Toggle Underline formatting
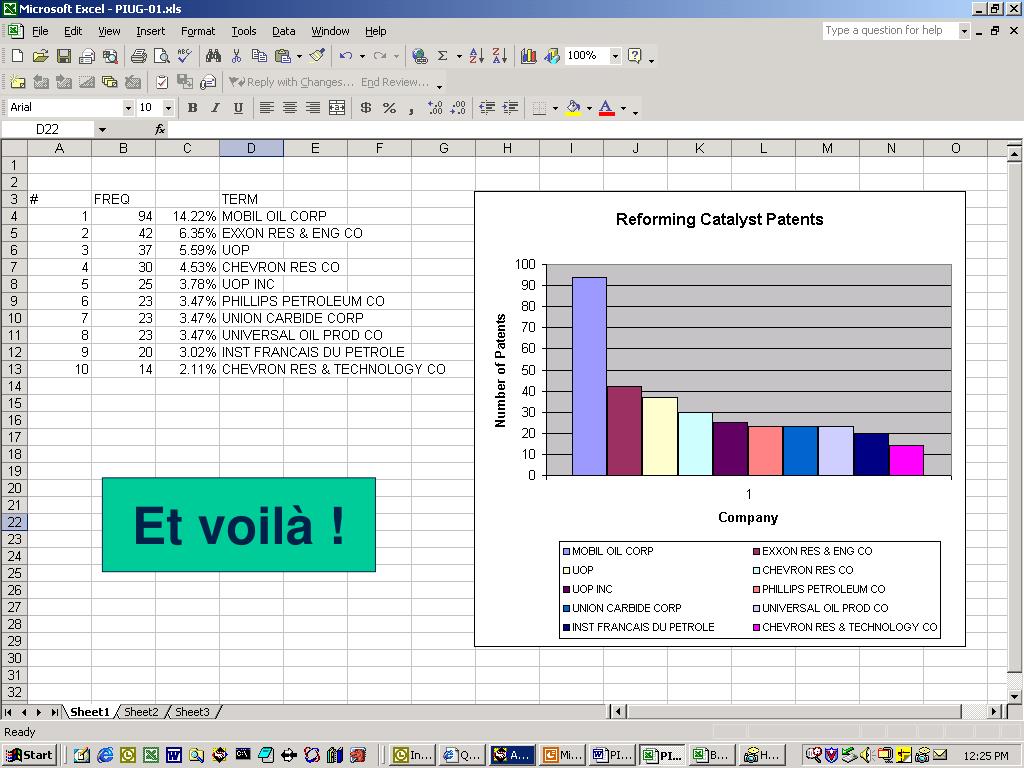This screenshot has width=1024, height=768. click(238, 108)
